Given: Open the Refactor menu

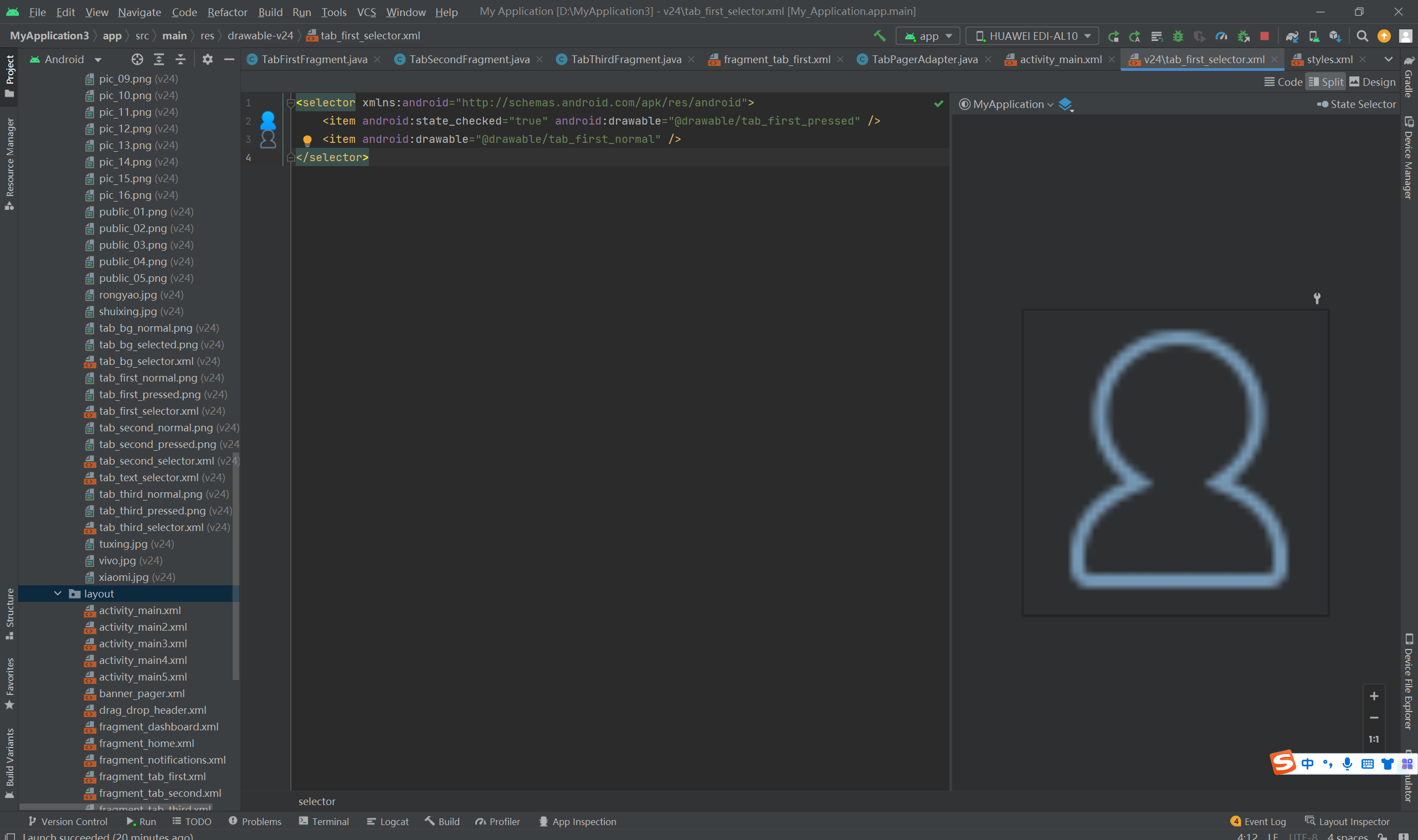Looking at the screenshot, I should pos(227,12).
